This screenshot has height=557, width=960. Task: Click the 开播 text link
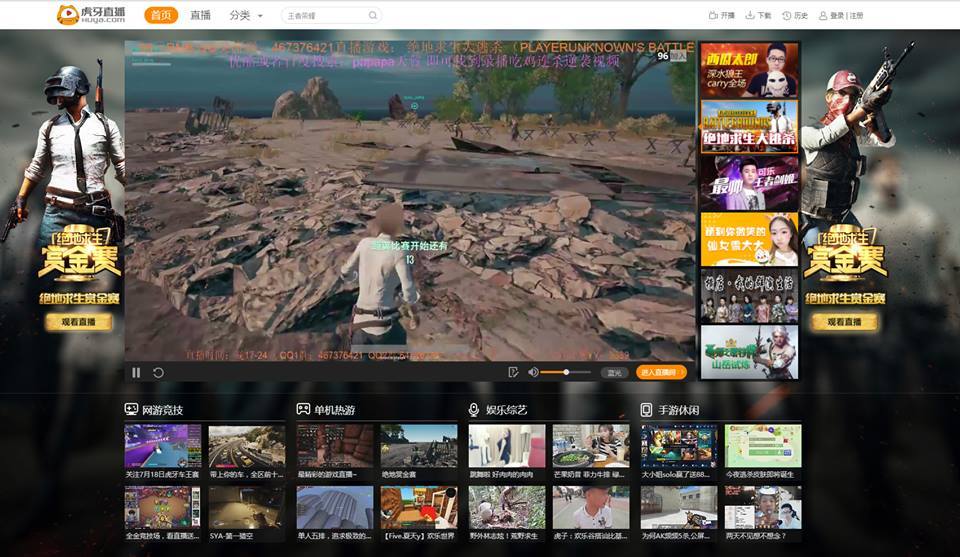click(727, 15)
